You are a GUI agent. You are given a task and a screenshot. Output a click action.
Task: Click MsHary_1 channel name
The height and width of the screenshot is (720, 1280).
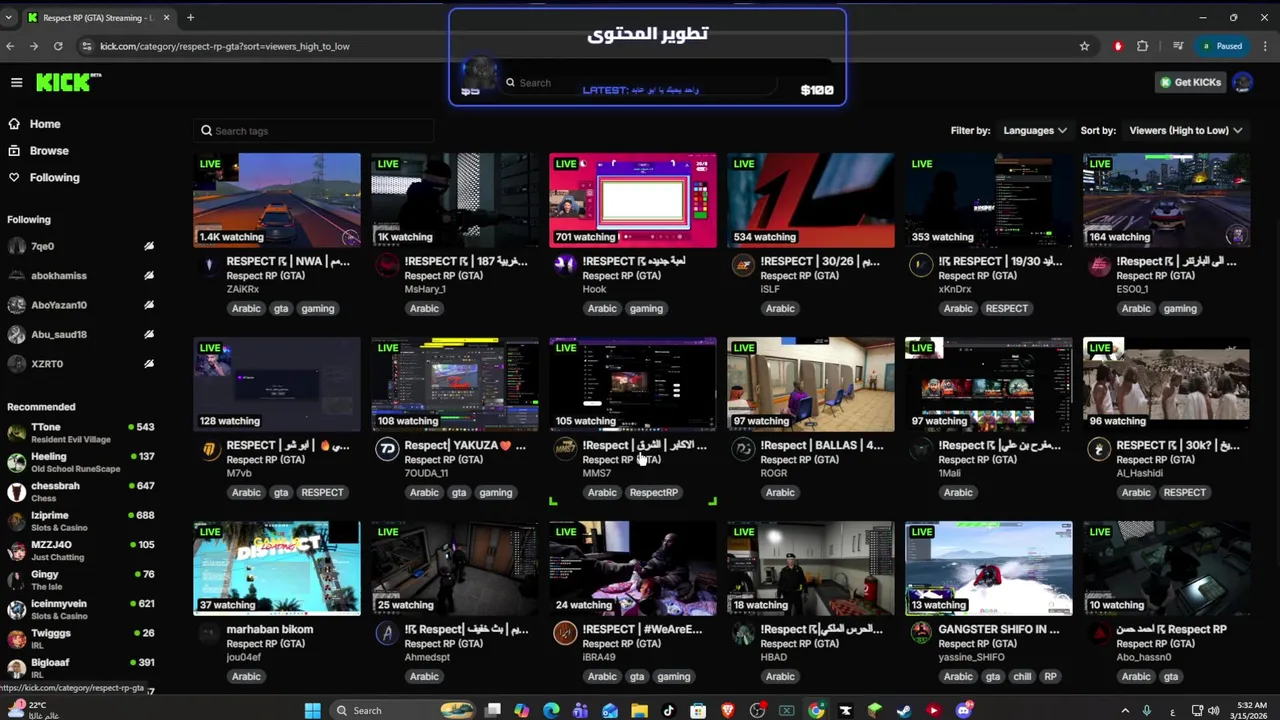425,289
